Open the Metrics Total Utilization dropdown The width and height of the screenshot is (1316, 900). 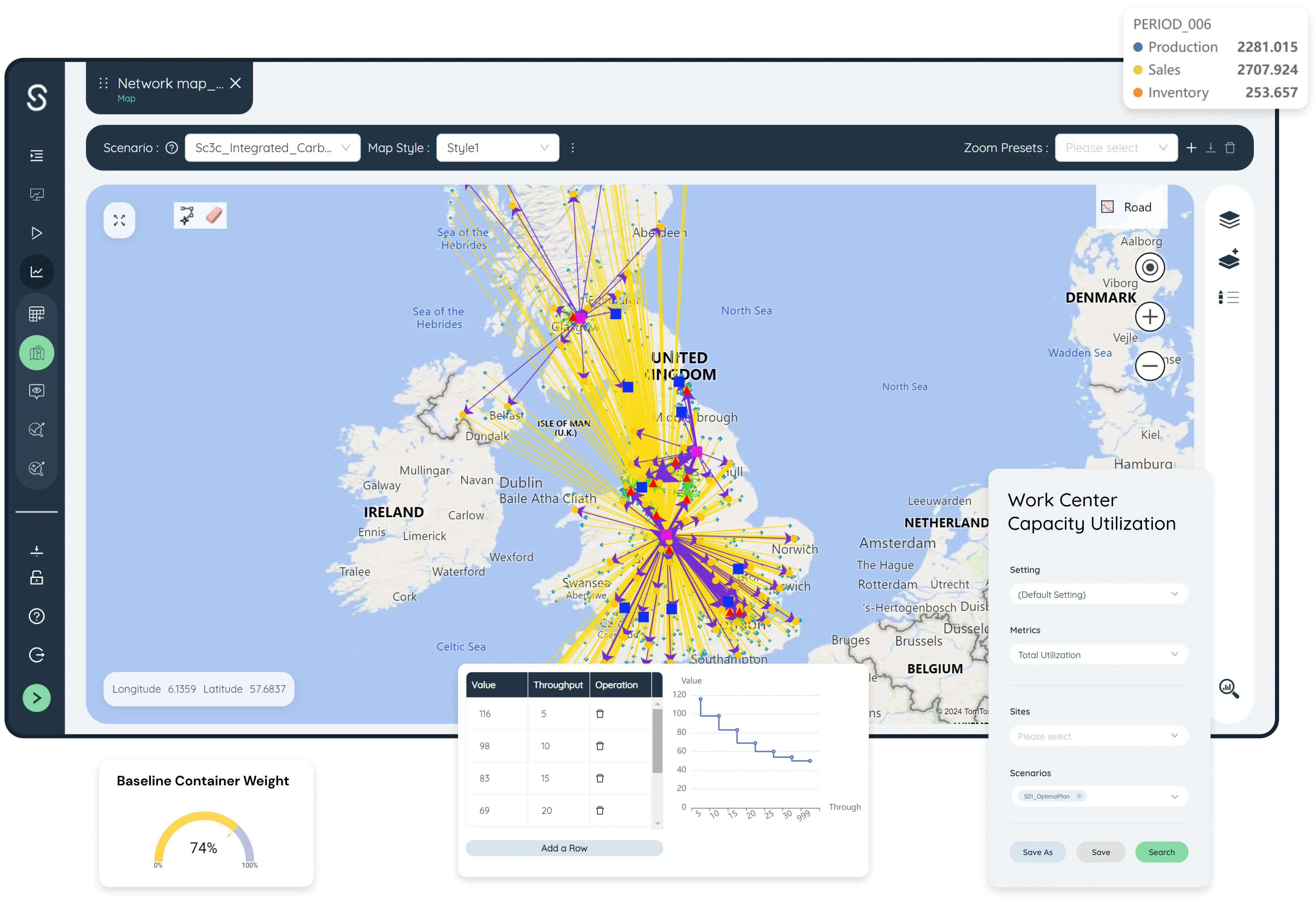coord(1098,655)
